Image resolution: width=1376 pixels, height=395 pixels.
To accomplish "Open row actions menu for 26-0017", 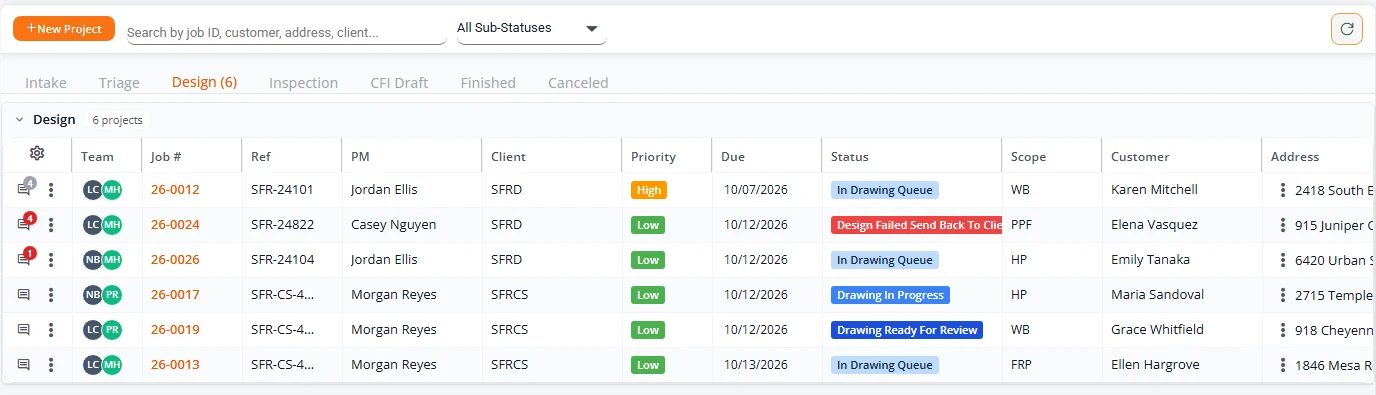I will 52,295.
